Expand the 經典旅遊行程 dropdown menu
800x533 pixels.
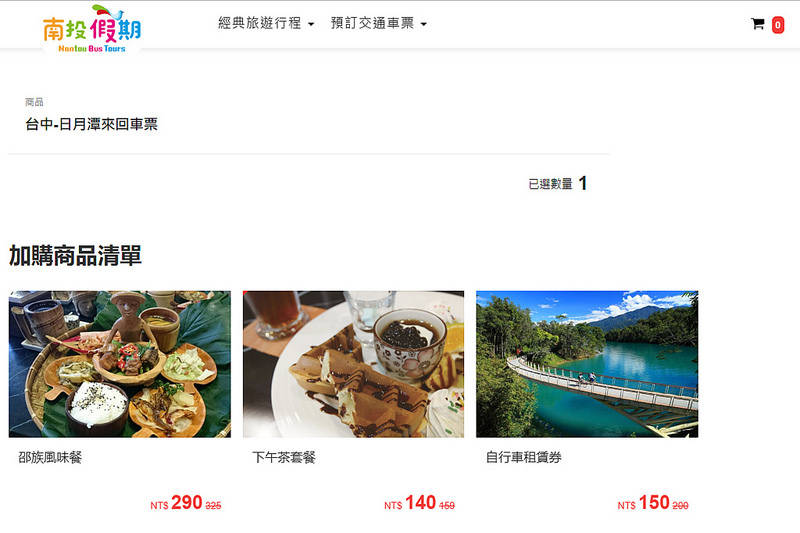[x=266, y=23]
